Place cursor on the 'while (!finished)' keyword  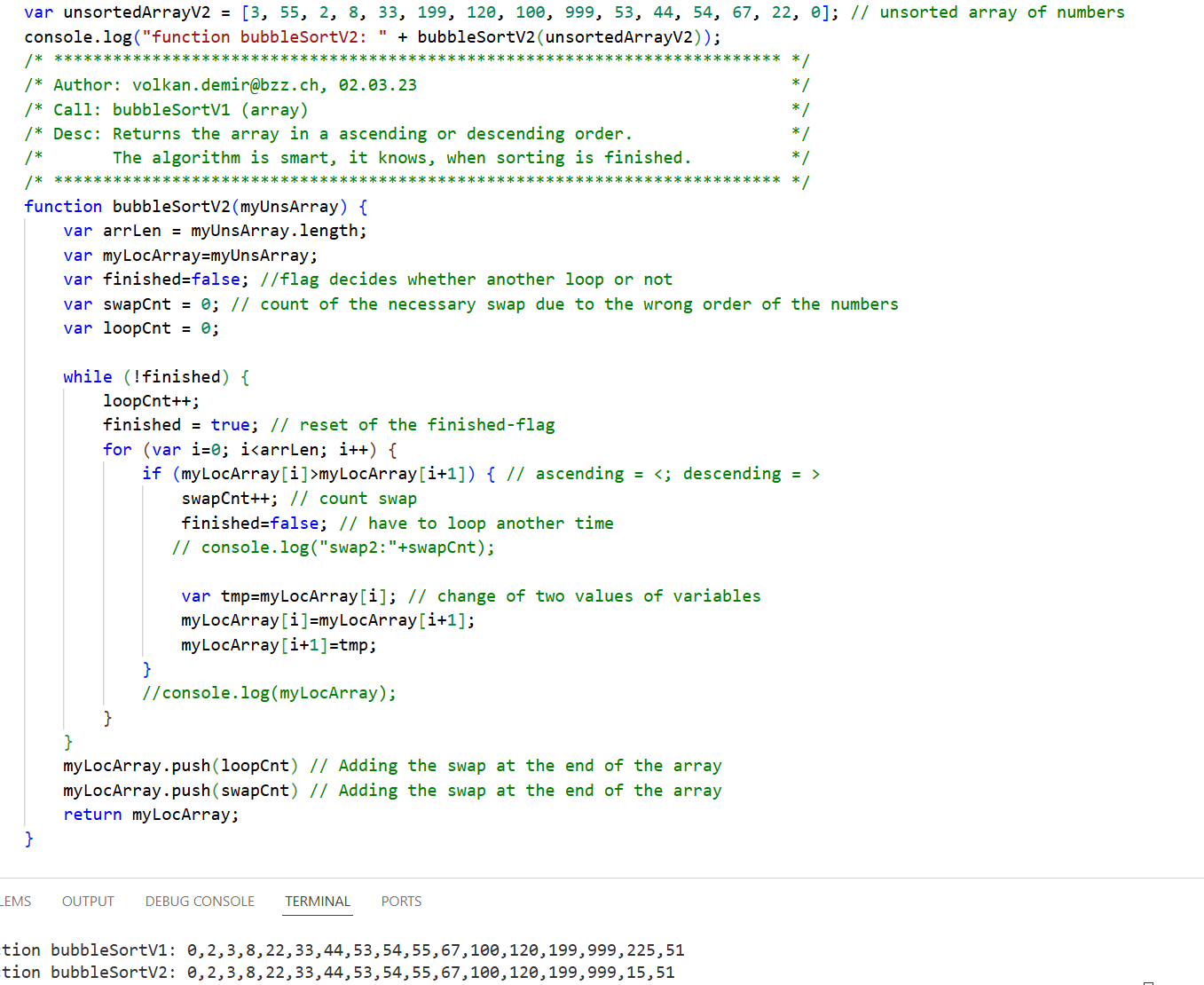pyautogui.click(x=87, y=377)
